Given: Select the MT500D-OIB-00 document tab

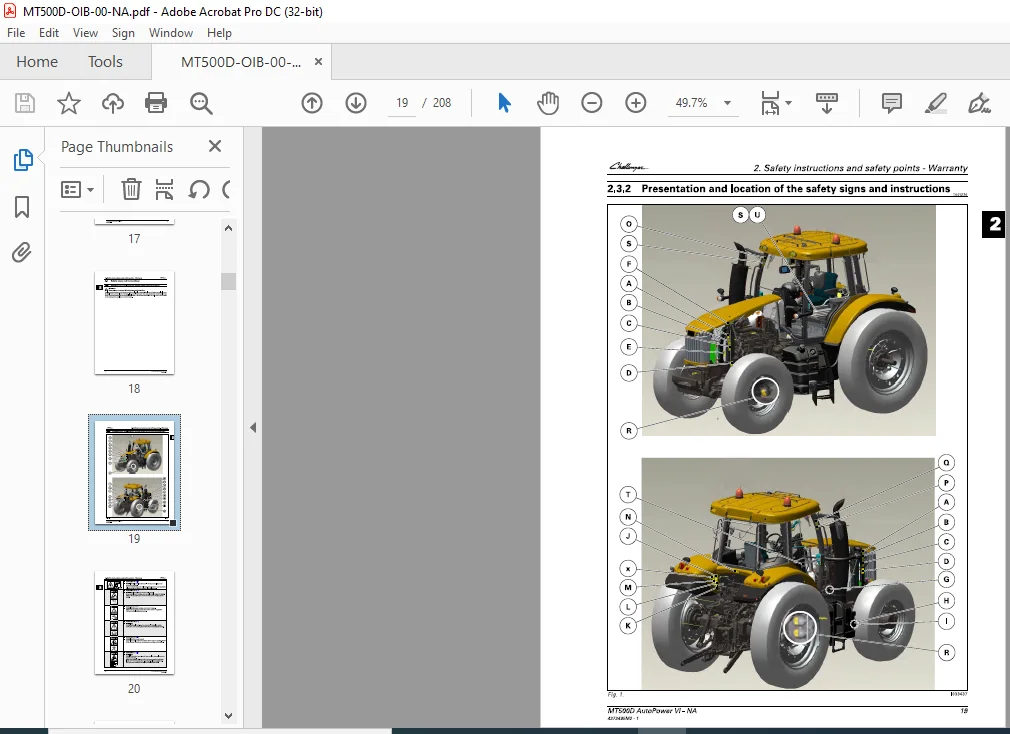Looking at the screenshot, I should [x=240, y=62].
